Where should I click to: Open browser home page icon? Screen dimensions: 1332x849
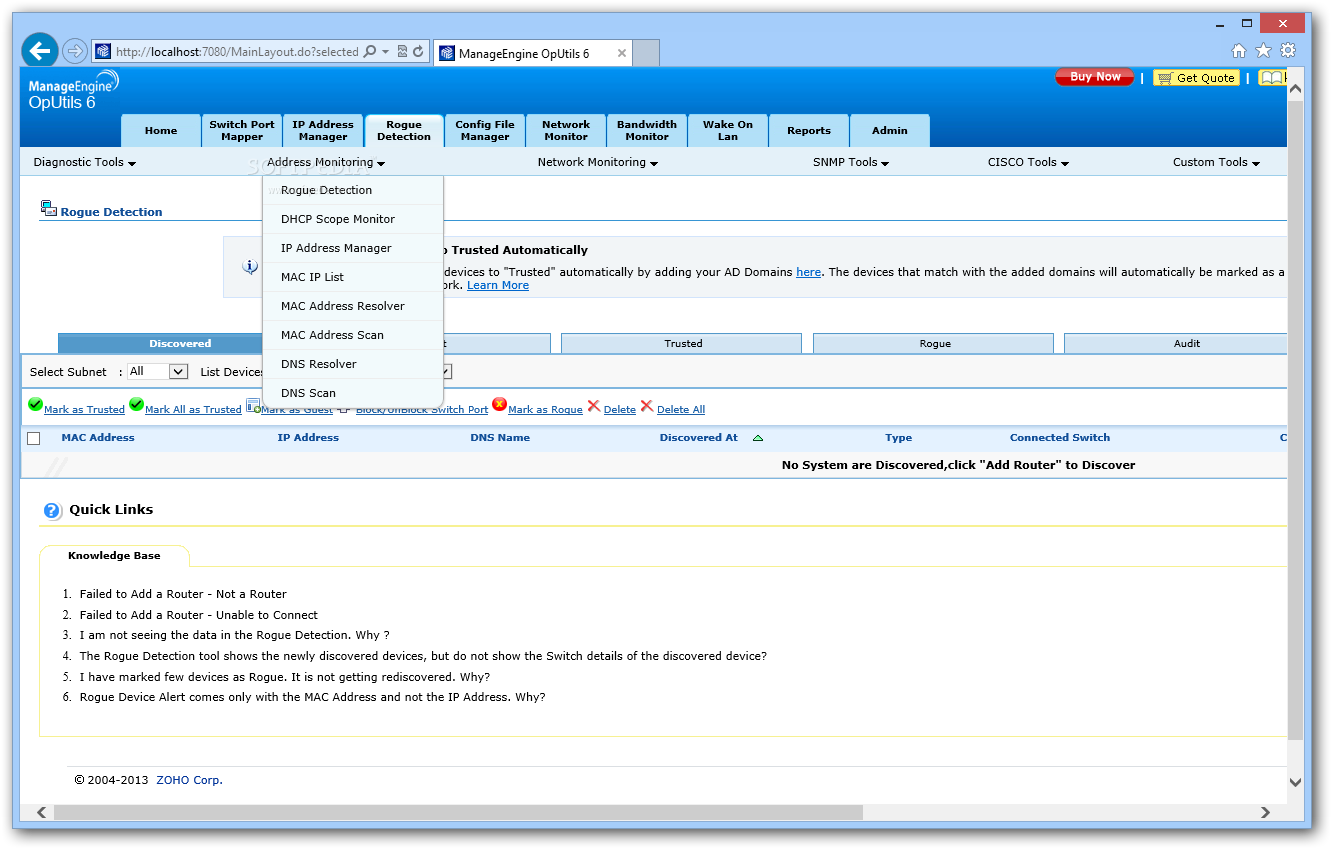click(1239, 51)
